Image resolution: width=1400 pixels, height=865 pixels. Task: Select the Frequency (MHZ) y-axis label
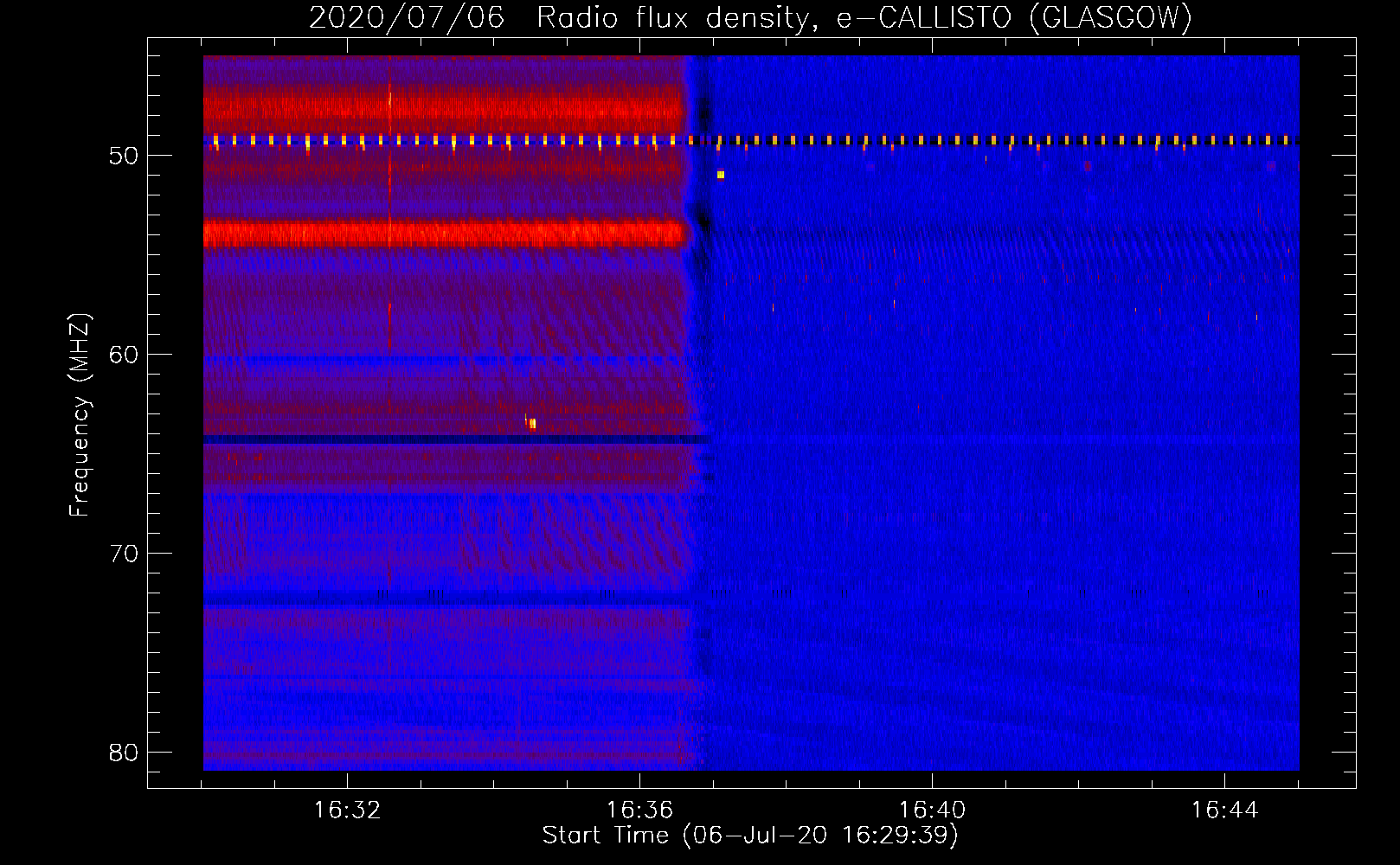tap(80, 415)
